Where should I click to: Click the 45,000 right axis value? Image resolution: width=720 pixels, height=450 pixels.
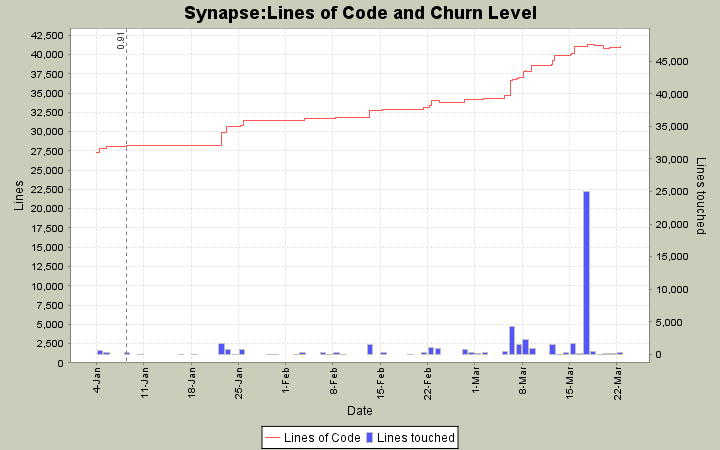pos(672,62)
